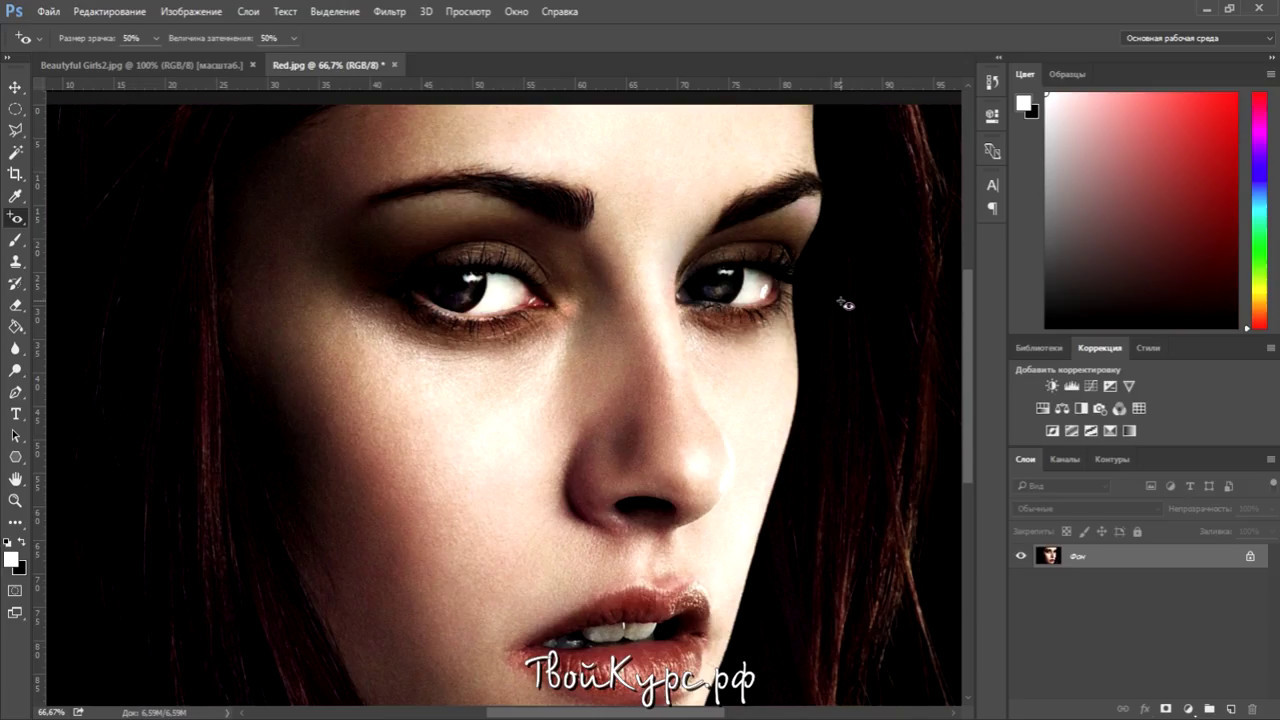Open the Фильтр menu
Image resolution: width=1280 pixels, height=720 pixels.
pos(389,12)
